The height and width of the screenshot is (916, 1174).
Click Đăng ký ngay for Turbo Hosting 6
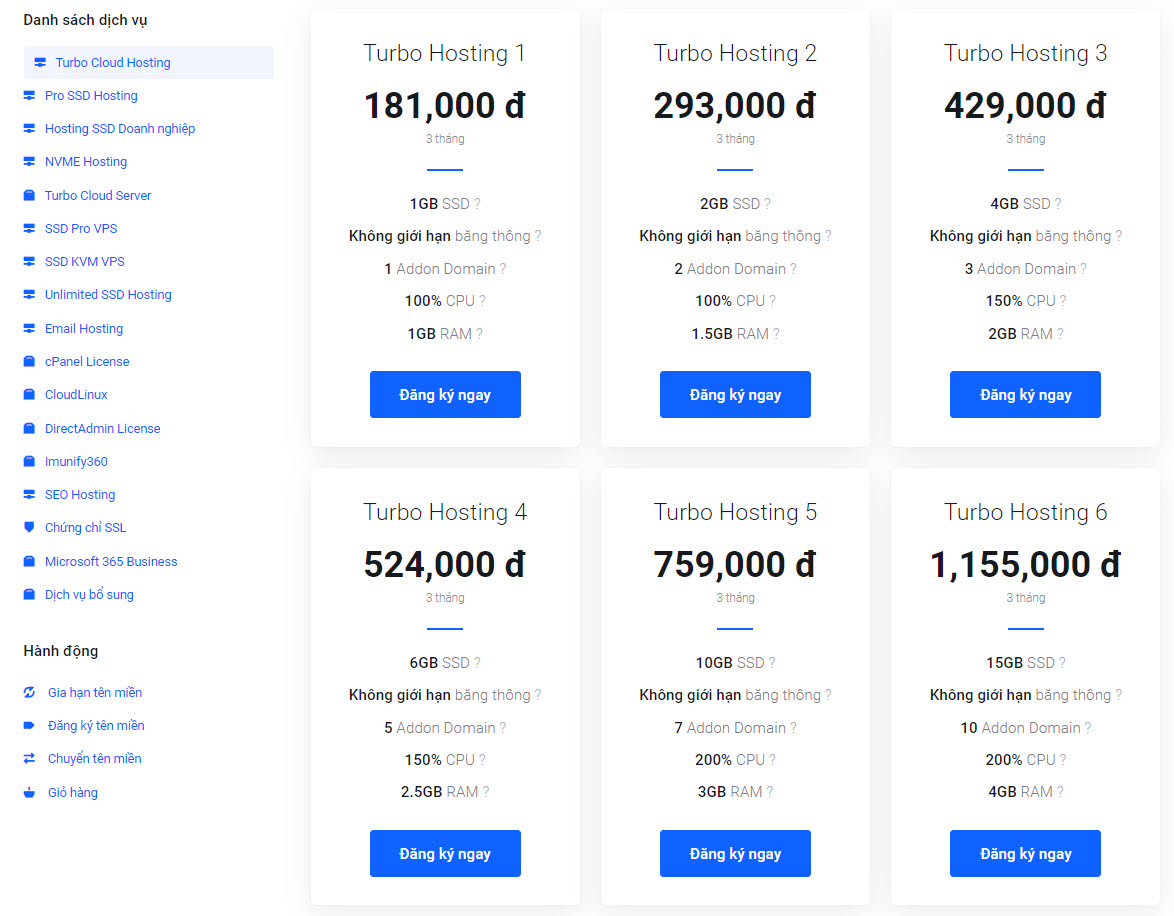pos(1024,853)
